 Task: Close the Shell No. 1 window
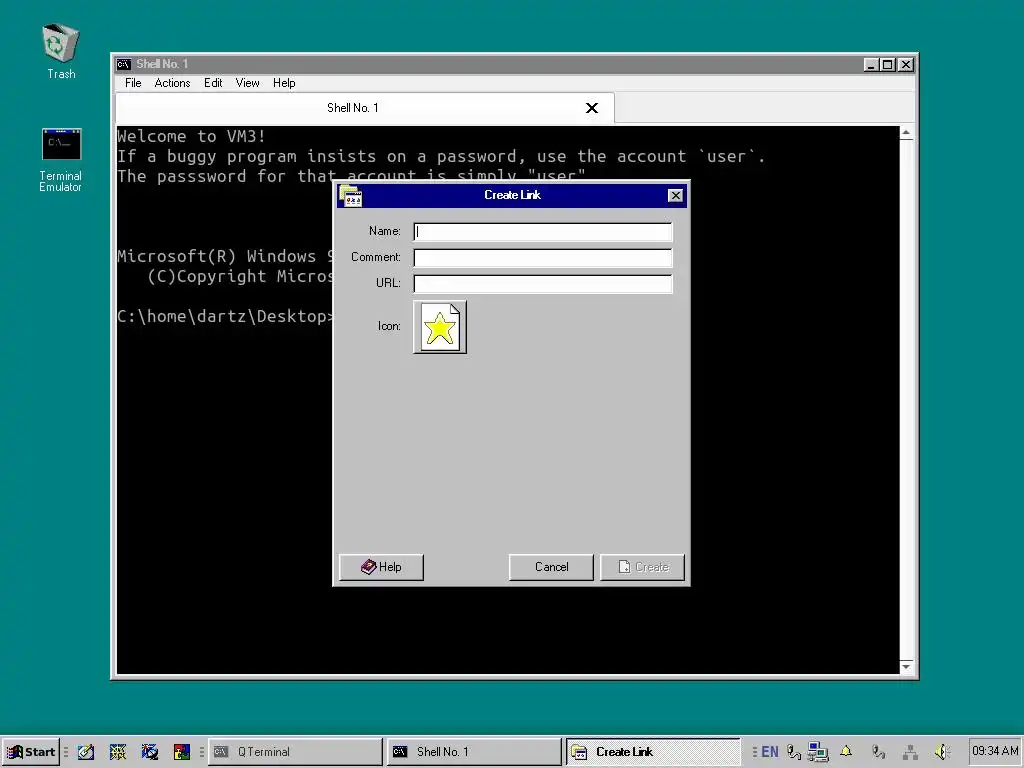906,65
